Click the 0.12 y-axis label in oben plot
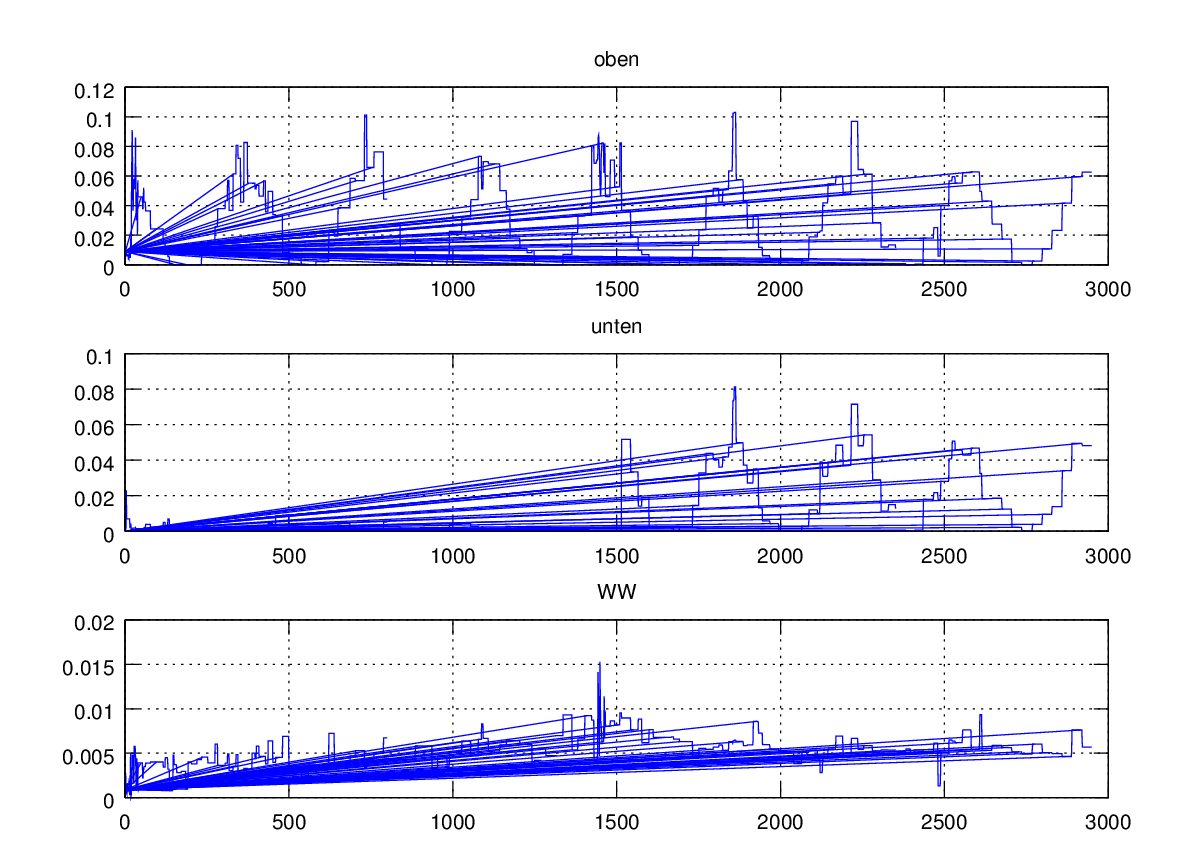 point(95,90)
